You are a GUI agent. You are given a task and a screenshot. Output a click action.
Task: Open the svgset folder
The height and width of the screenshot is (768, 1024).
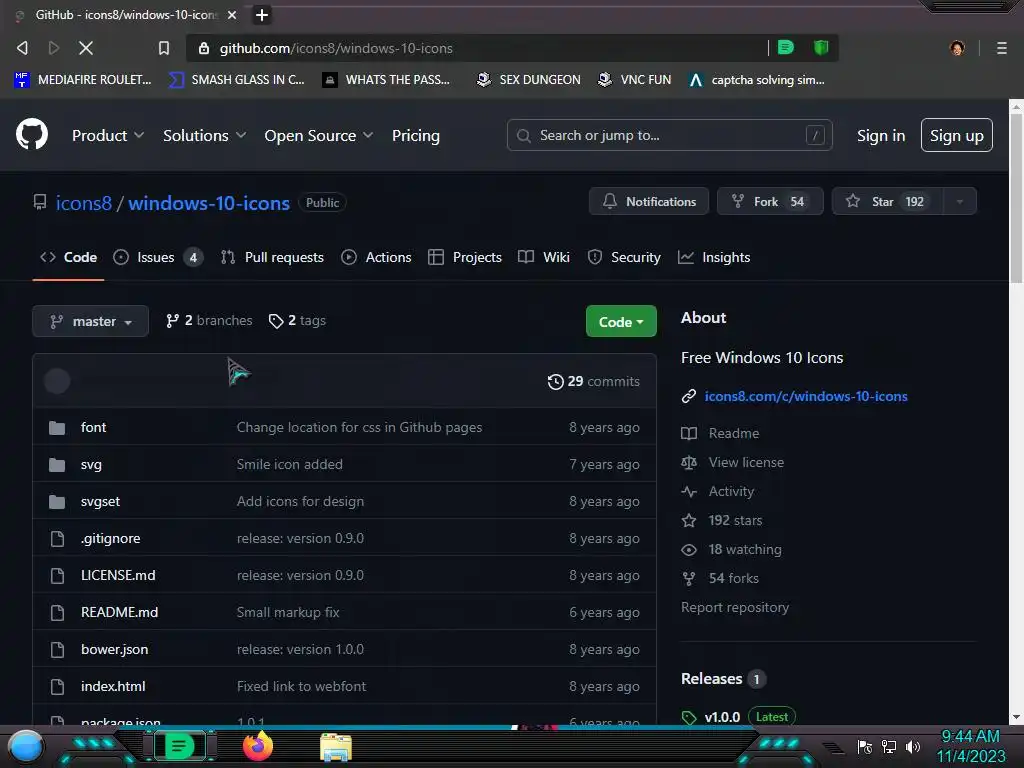point(101,502)
